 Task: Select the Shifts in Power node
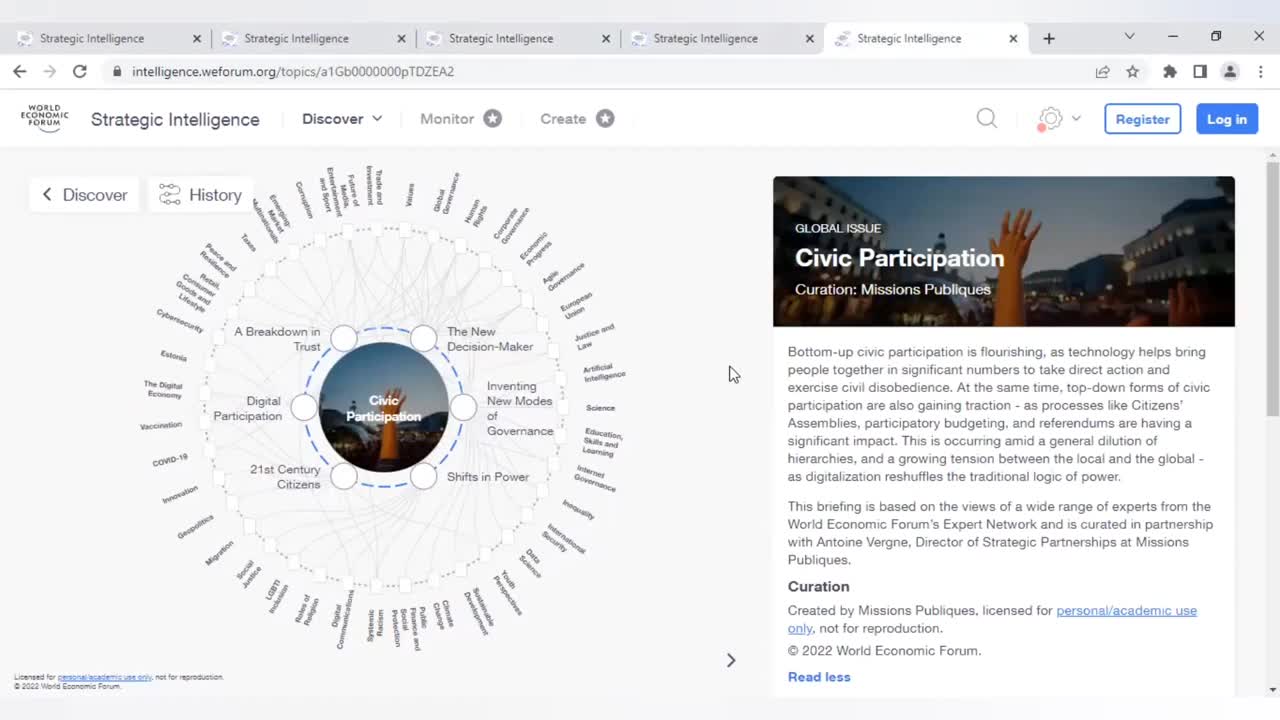tap(424, 476)
